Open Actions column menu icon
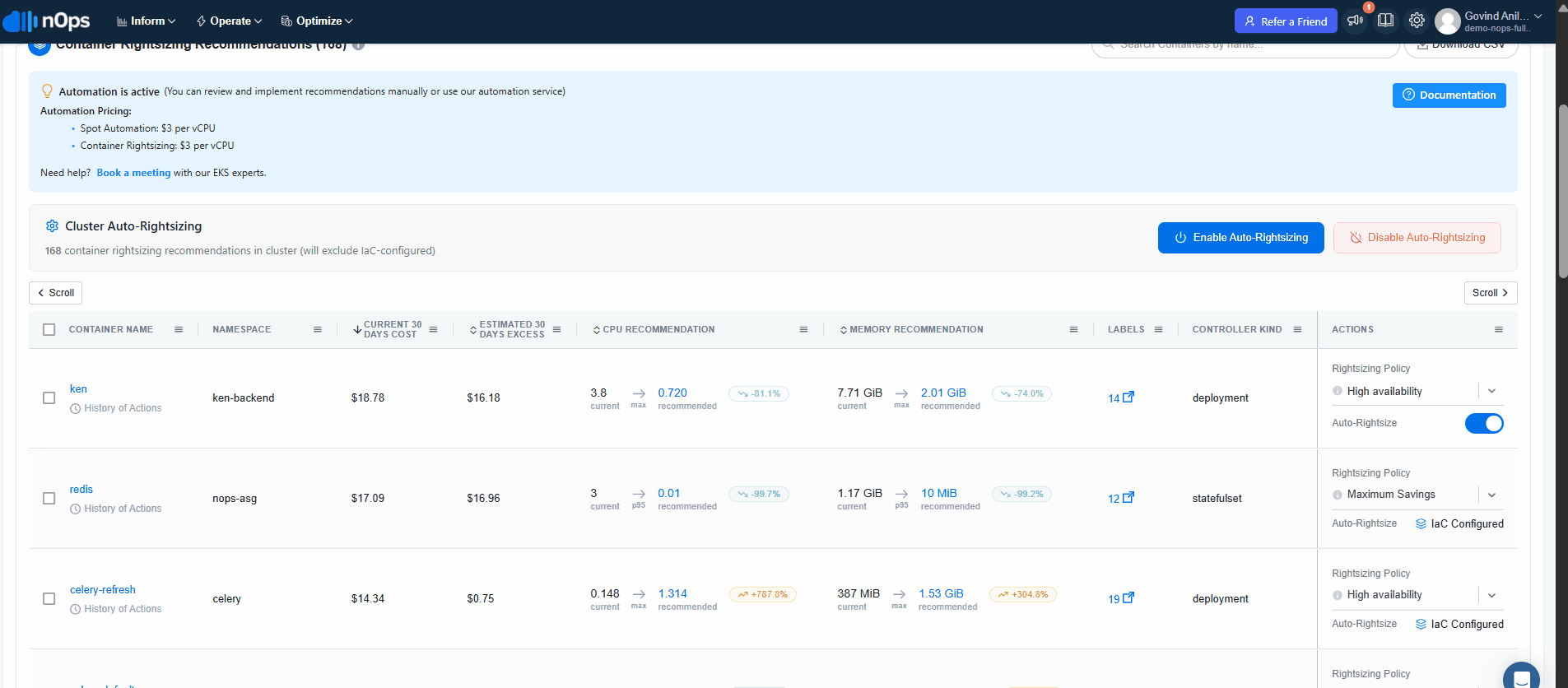1568x688 pixels. click(1499, 329)
